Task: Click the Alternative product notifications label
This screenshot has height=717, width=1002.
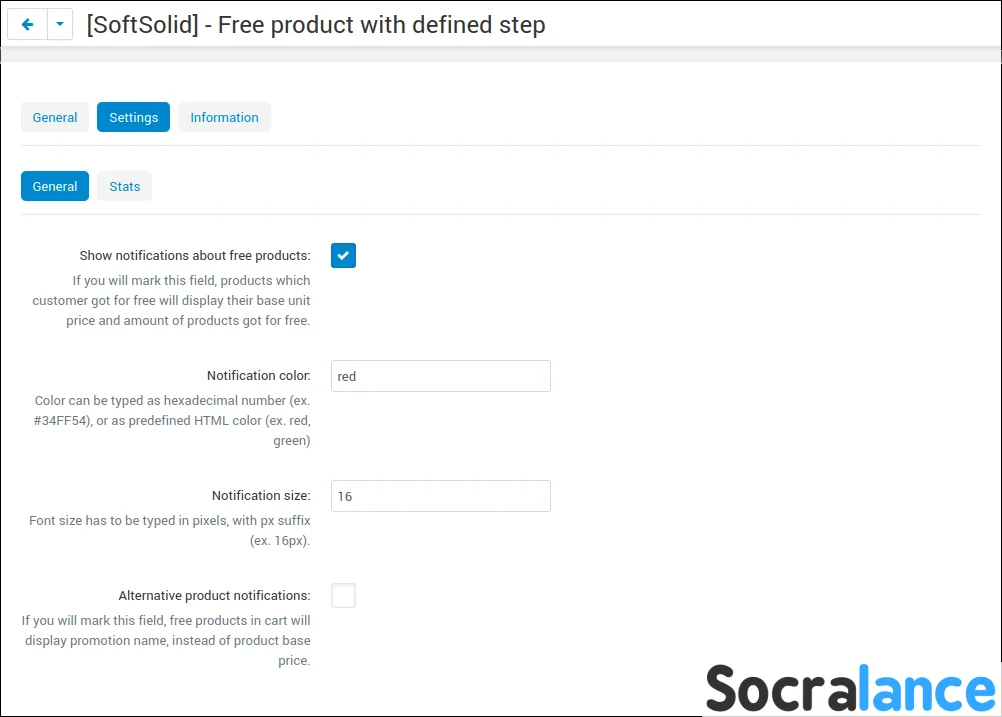Action: click(x=214, y=596)
